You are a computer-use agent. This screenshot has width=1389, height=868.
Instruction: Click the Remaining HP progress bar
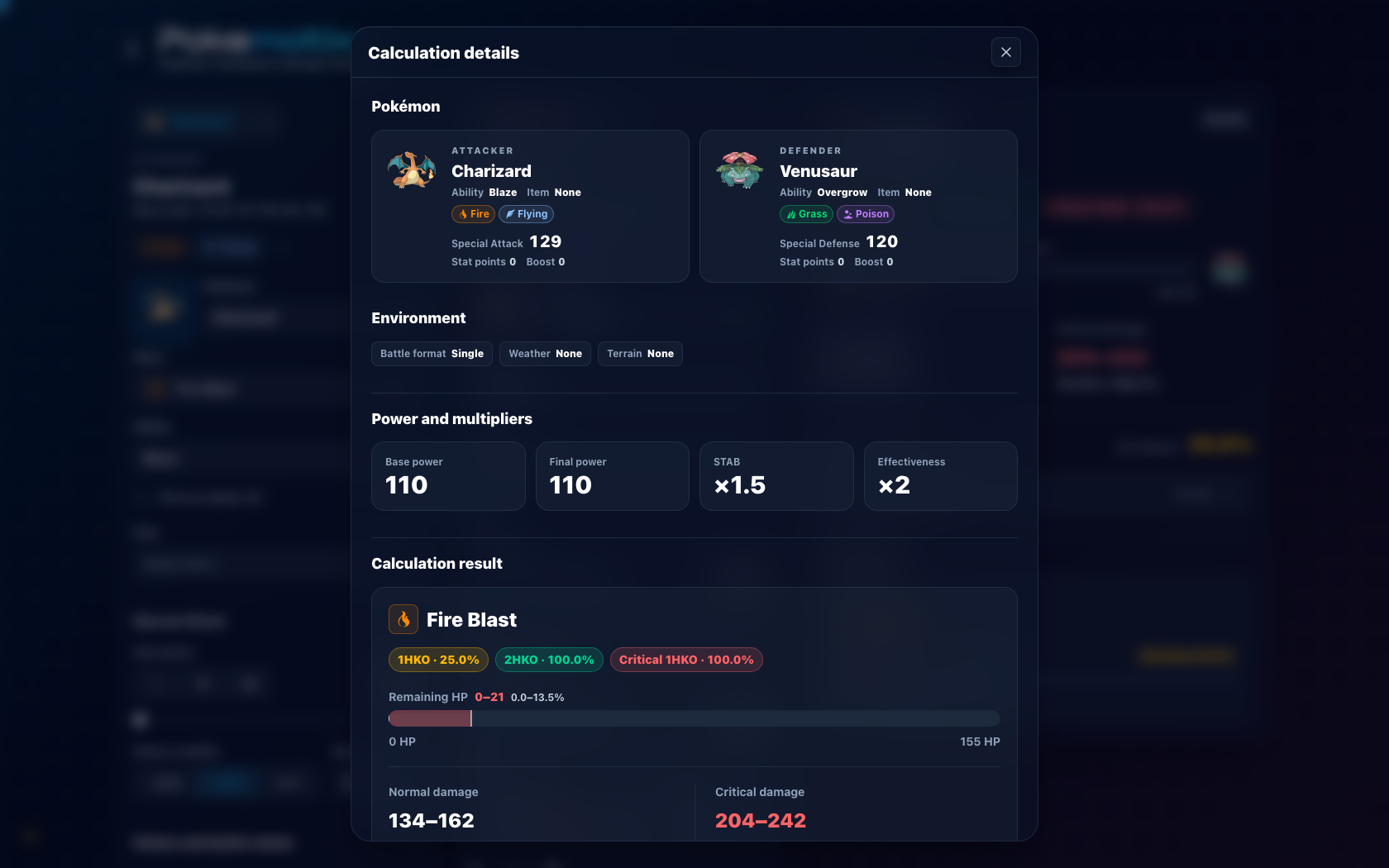(694, 718)
